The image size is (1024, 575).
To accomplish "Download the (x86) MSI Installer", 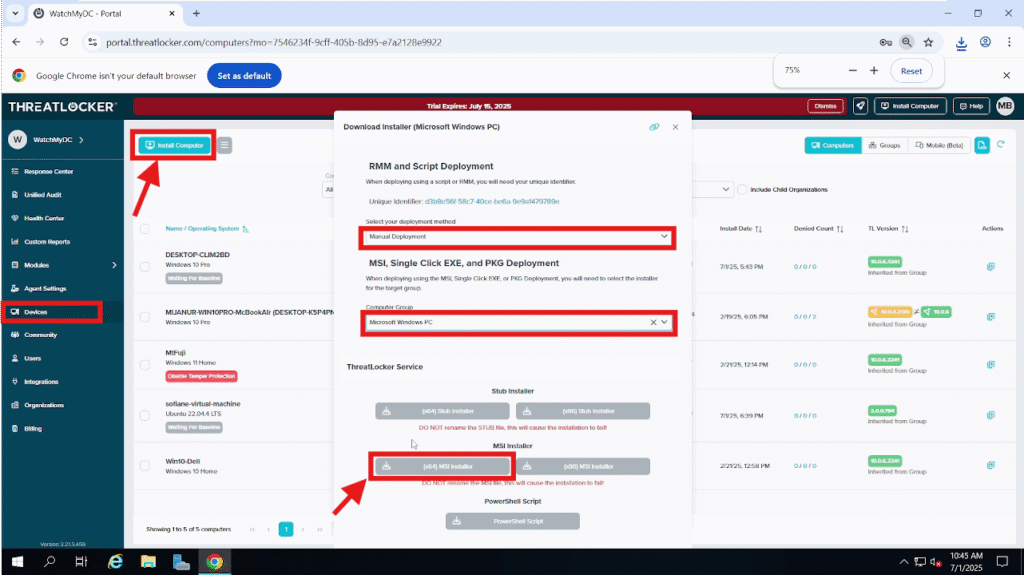I will (583, 467).
